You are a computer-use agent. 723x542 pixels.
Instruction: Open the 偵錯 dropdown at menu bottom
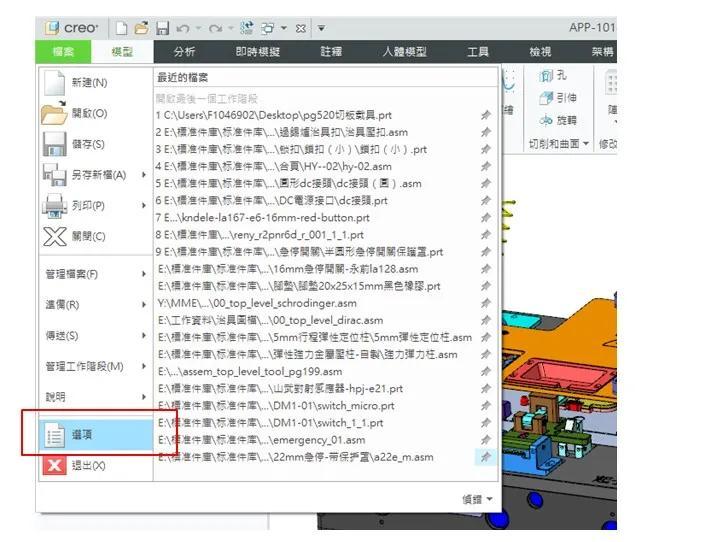[x=477, y=499]
